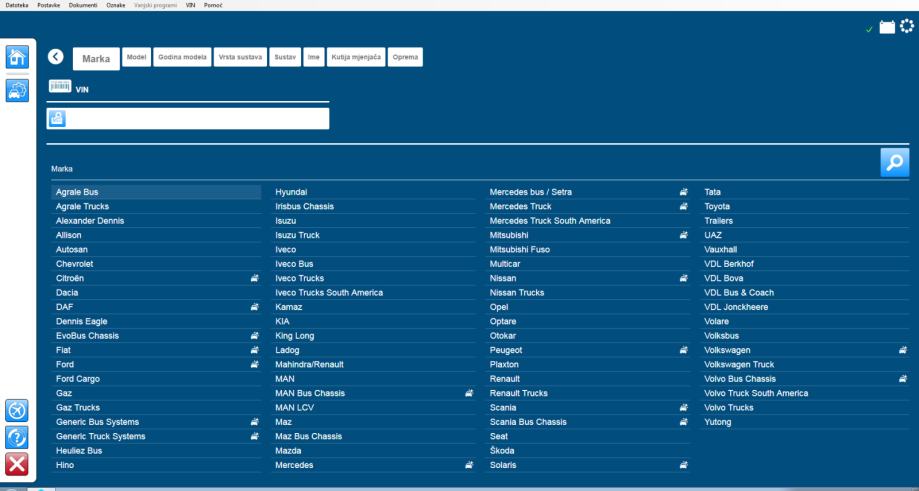Viewport: 919px width, 491px height.
Task: Click the vehicle icon beside Fiat
Action: click(254, 350)
